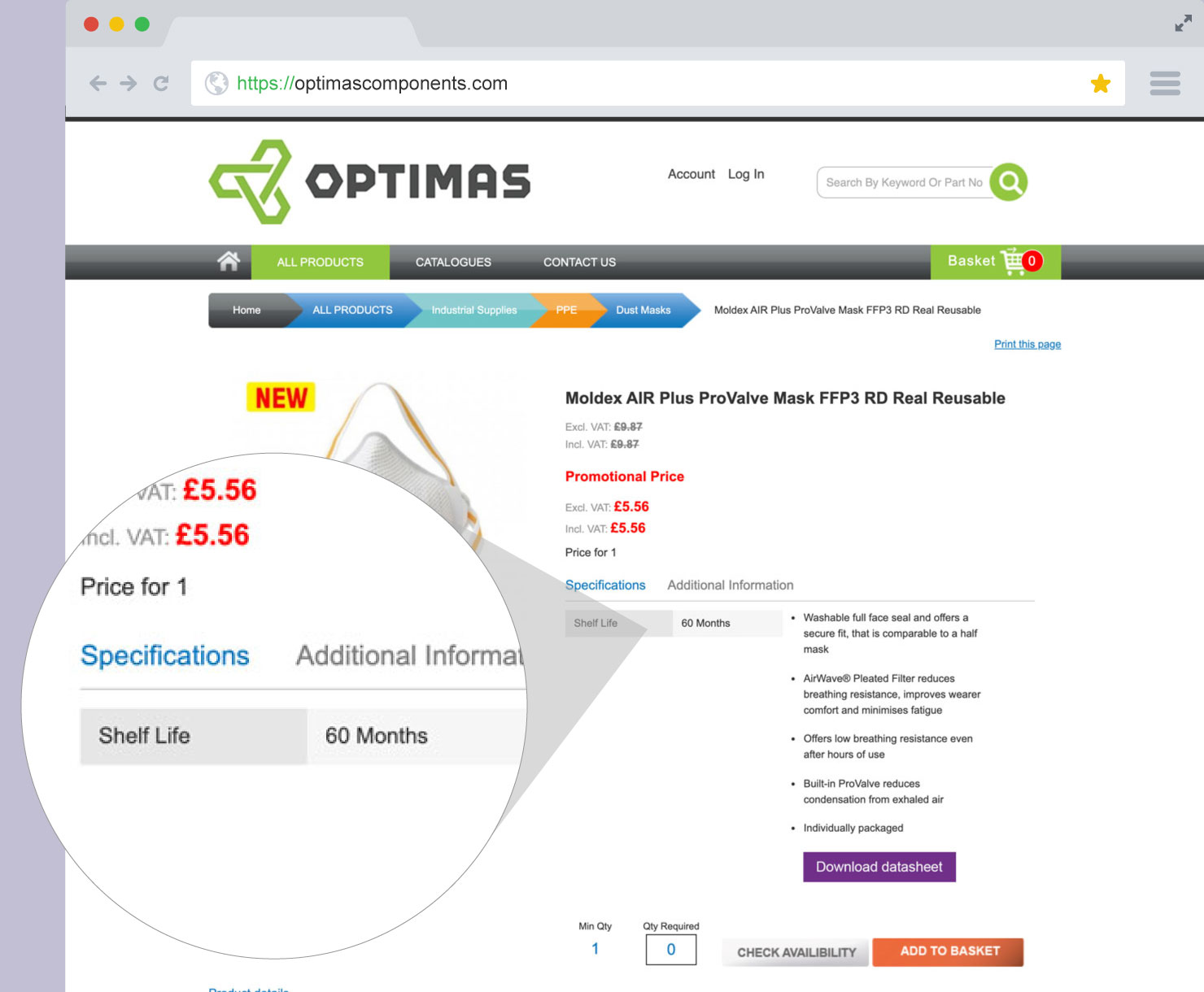Screen dimensions: 1204x992
Task: Click the CHECK AVAILIBILITY button
Action: [x=796, y=952]
